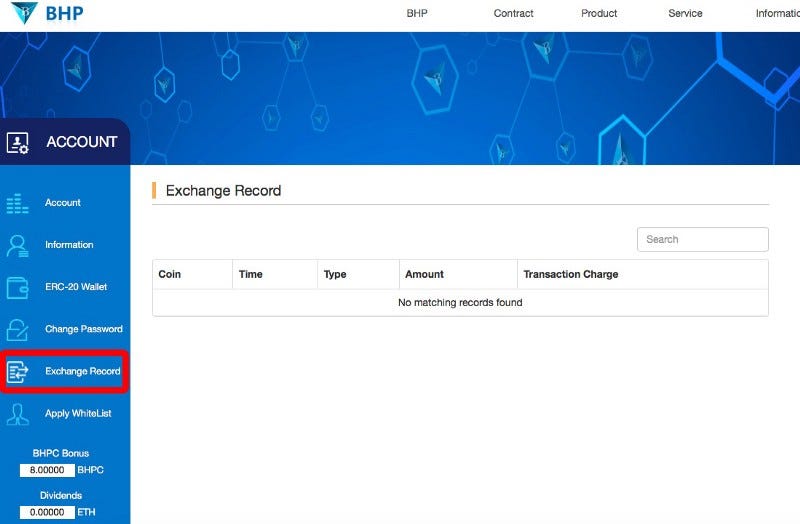Image resolution: width=800 pixels, height=524 pixels.
Task: Click the 'BHPC Bonus' label
Action: click(x=61, y=453)
